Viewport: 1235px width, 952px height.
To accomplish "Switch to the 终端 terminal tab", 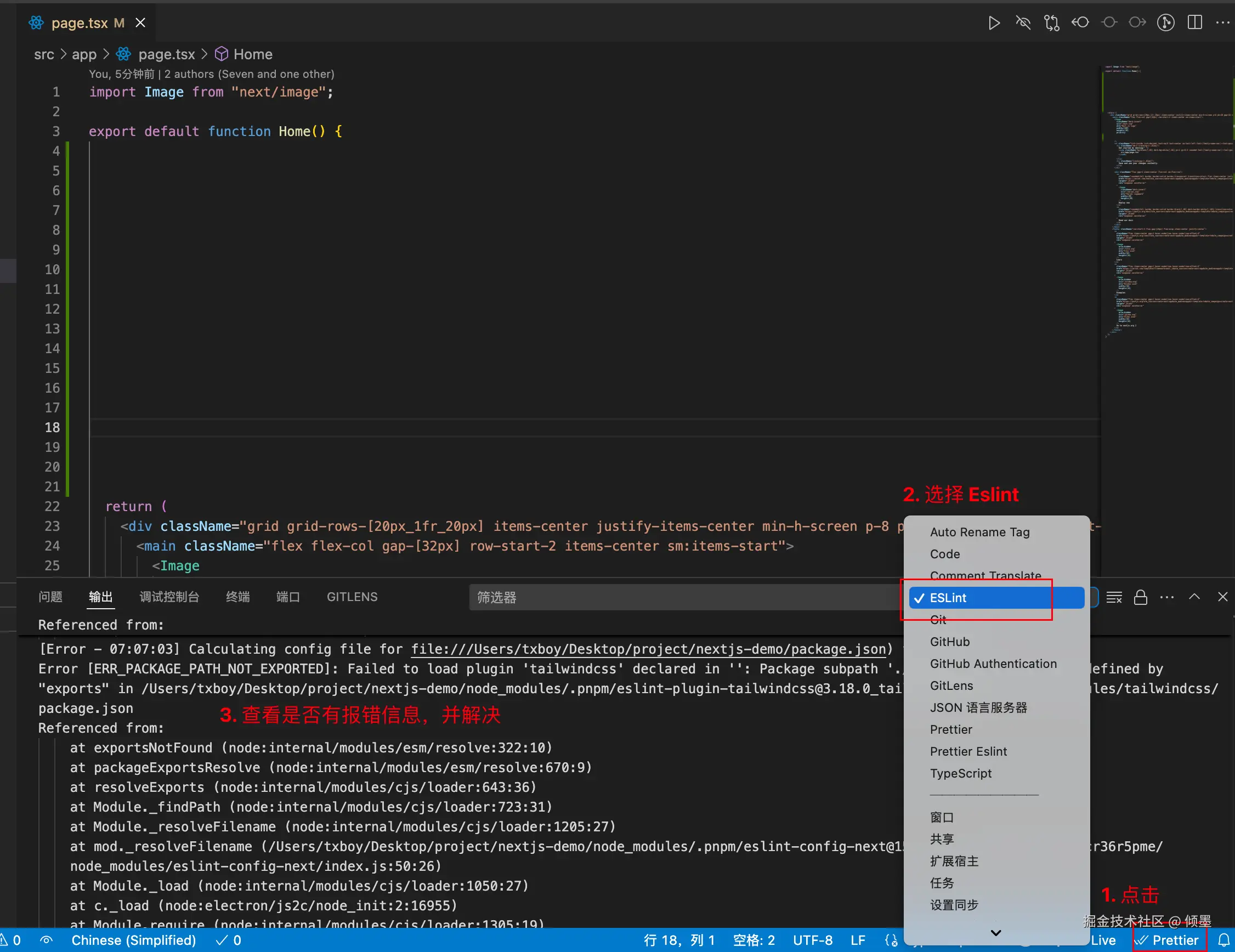I will [237, 597].
